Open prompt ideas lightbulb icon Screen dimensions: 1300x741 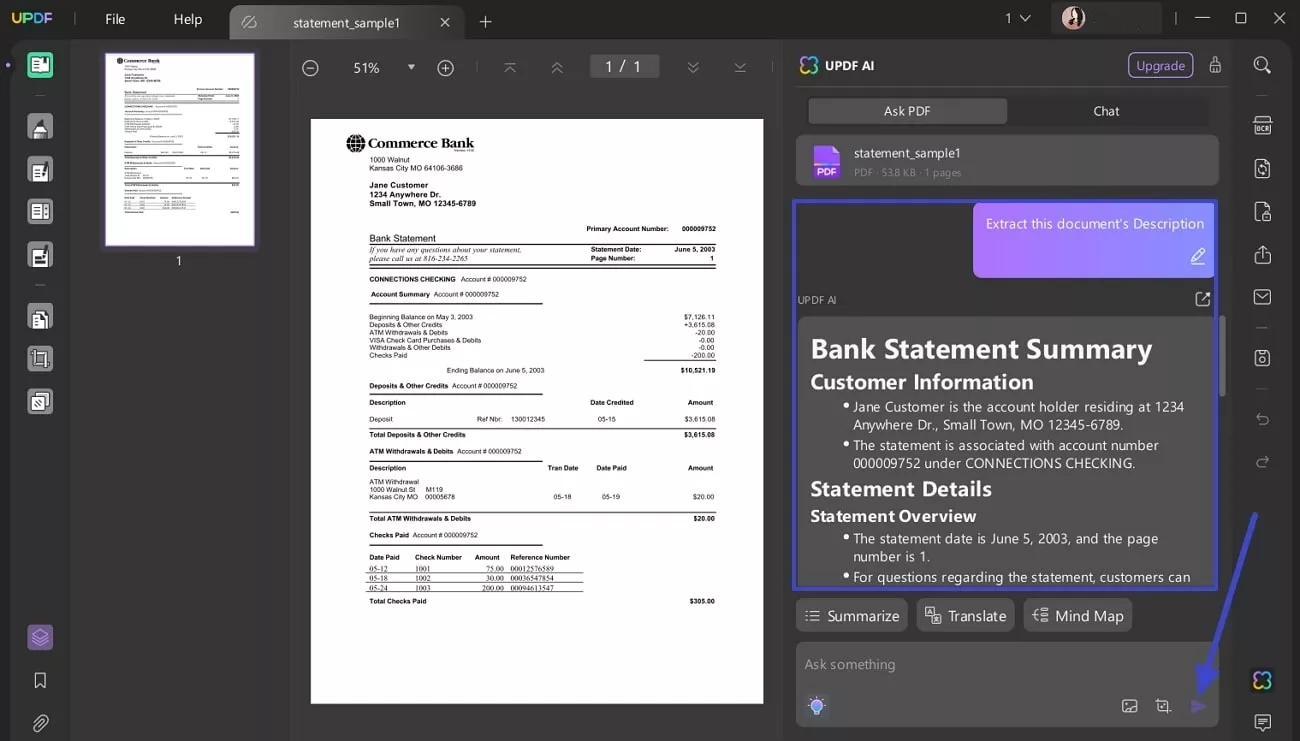(x=817, y=706)
